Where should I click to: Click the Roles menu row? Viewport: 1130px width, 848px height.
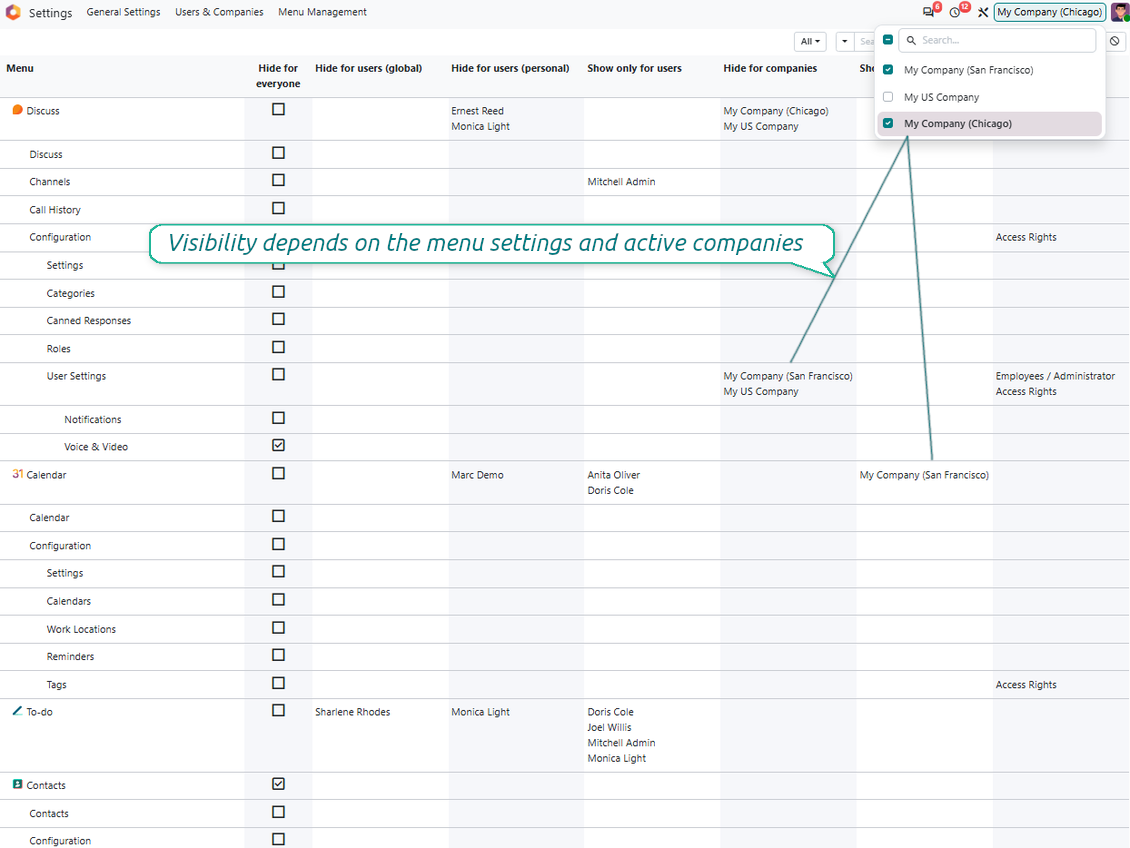click(58, 349)
